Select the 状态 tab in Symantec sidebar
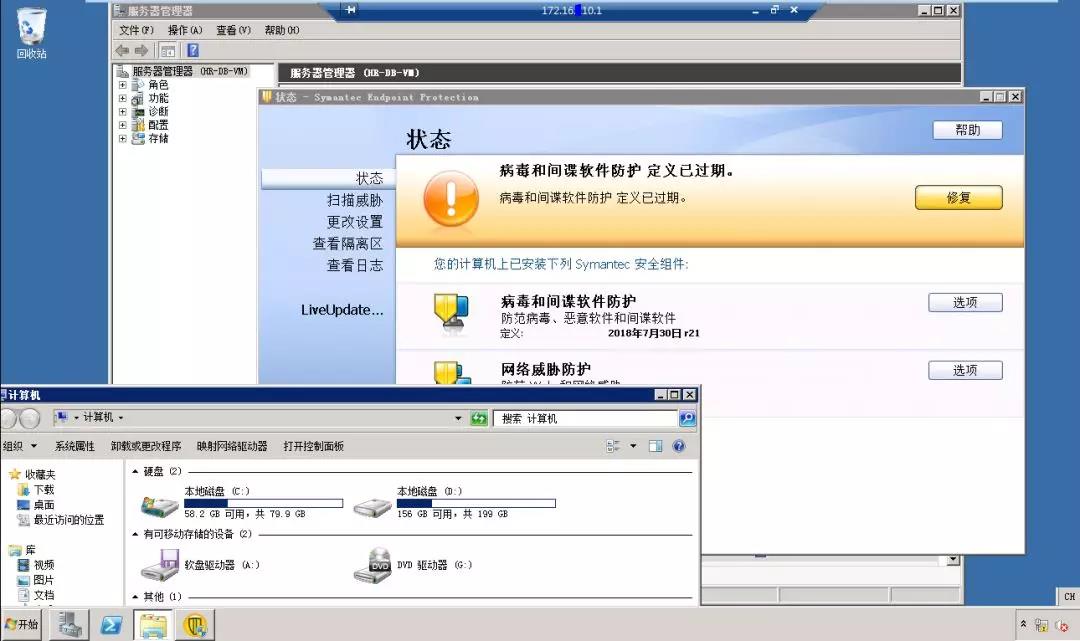This screenshot has width=1080, height=641. [x=329, y=178]
